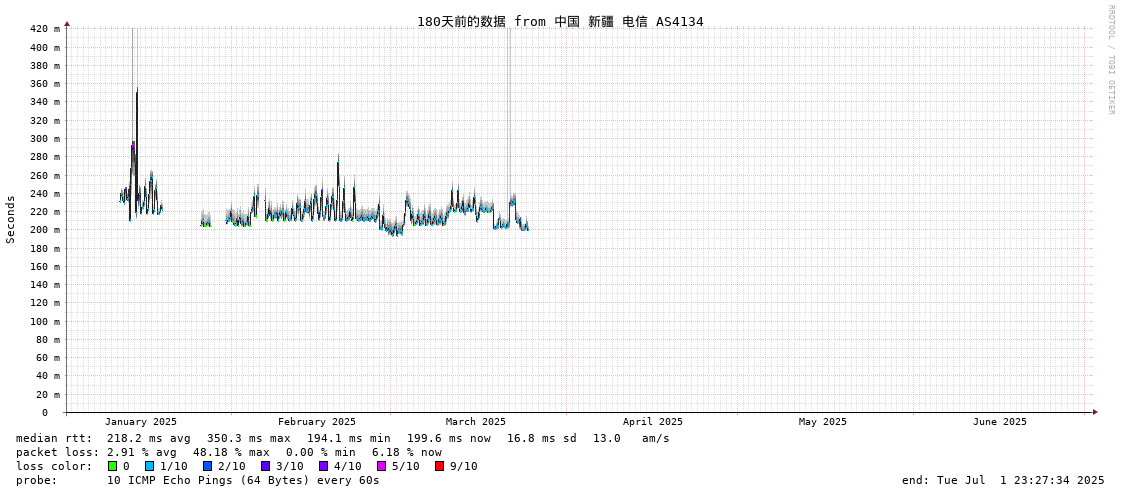This screenshot has height=494, width=1121.
Task: Click the January 2025 axis label
Action: 141,422
